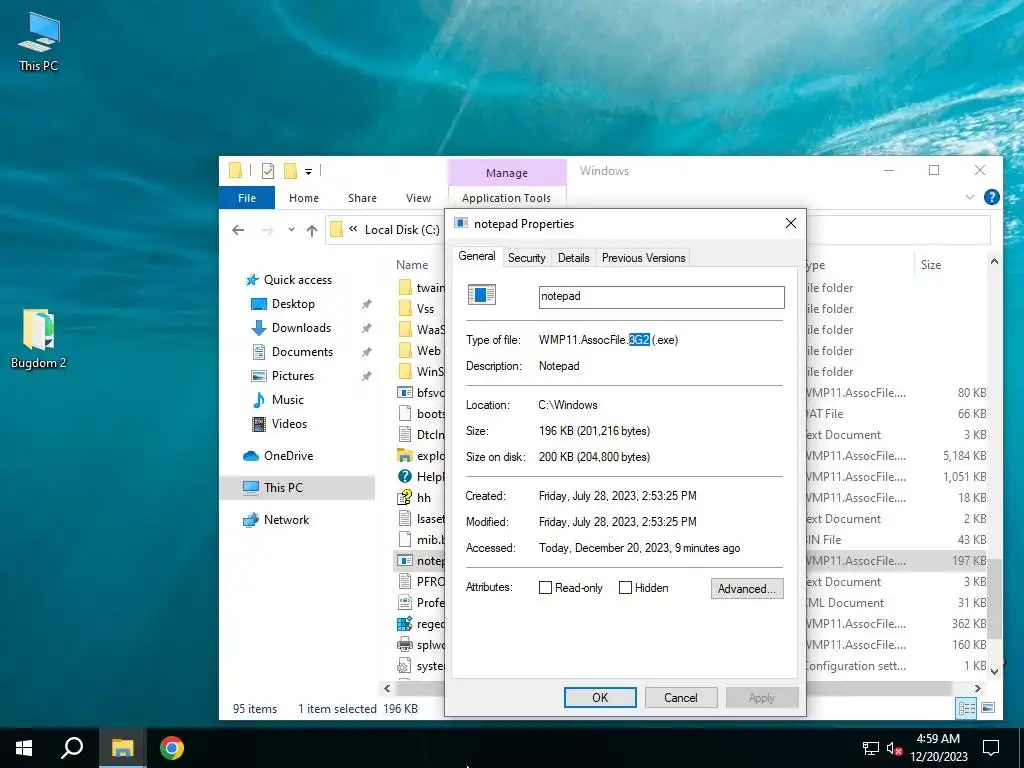Select This PC in navigation pane
Image resolution: width=1024 pixels, height=768 pixels.
pos(298,488)
